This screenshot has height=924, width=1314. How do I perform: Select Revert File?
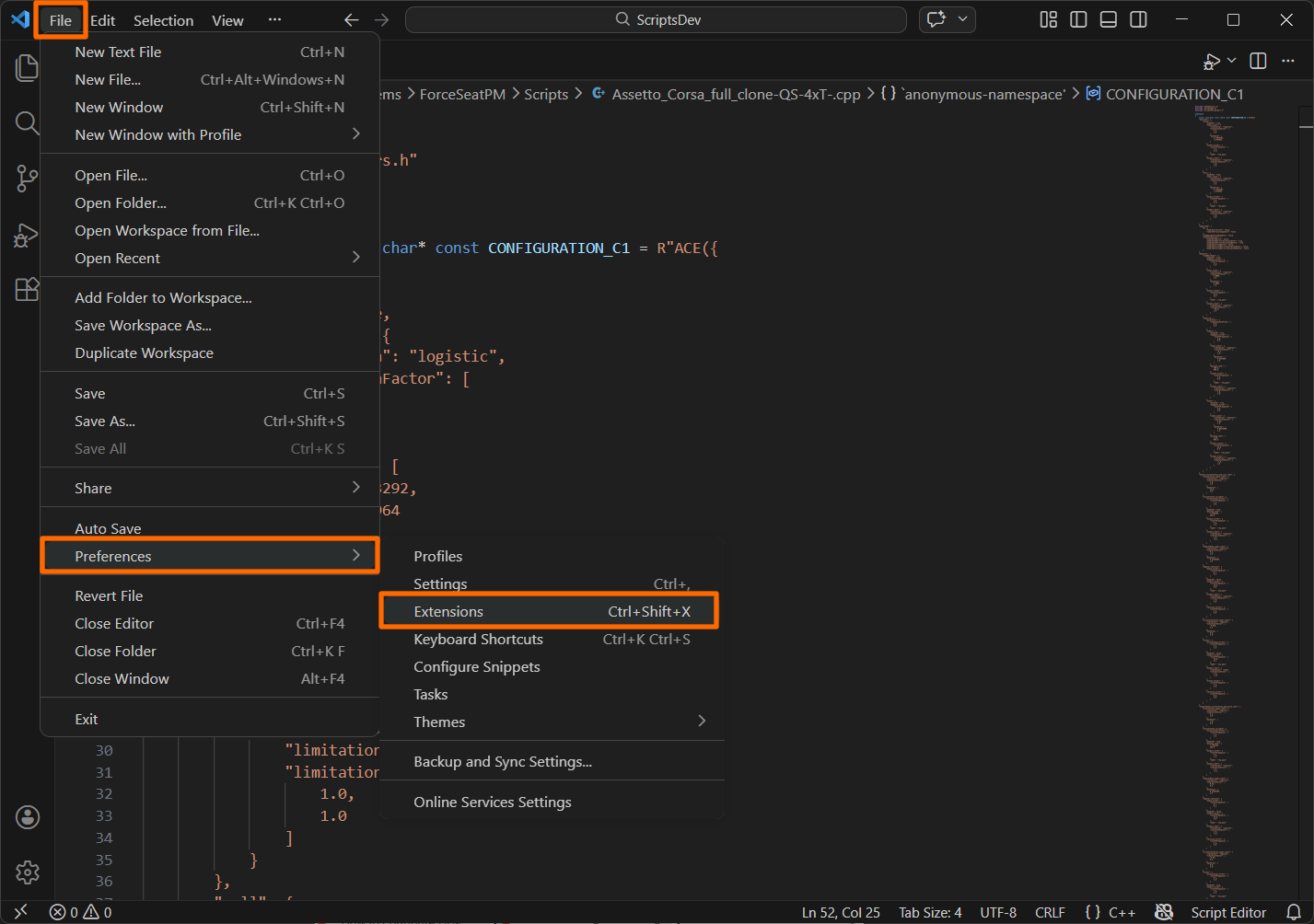pos(210,595)
